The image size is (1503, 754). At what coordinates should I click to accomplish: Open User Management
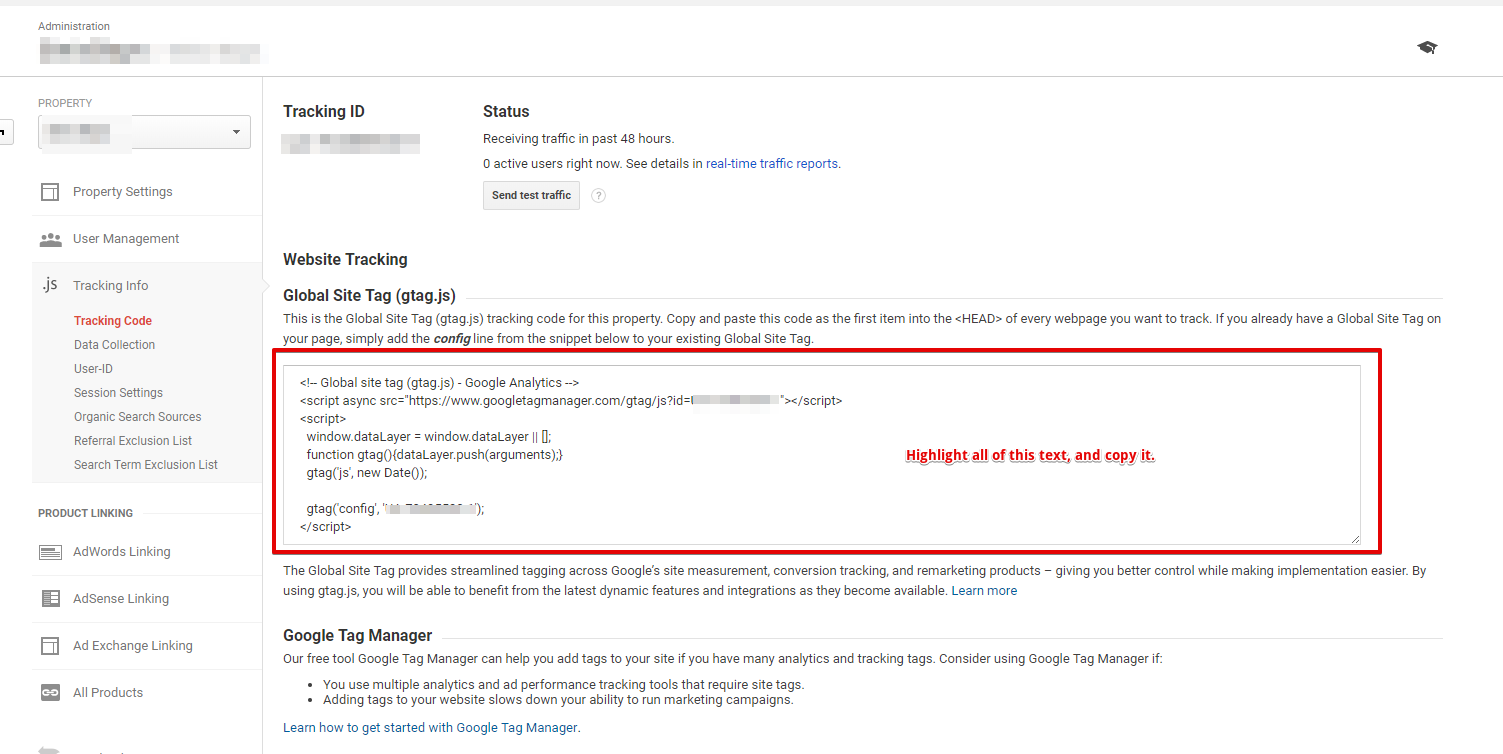(x=126, y=239)
